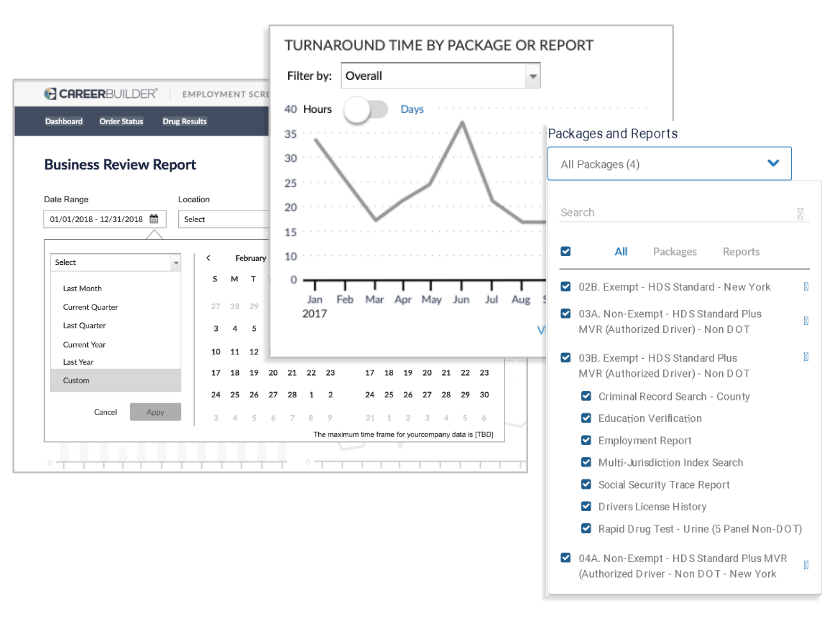837x623 pixels.
Task: Click the packages Search input field
Action: (675, 213)
